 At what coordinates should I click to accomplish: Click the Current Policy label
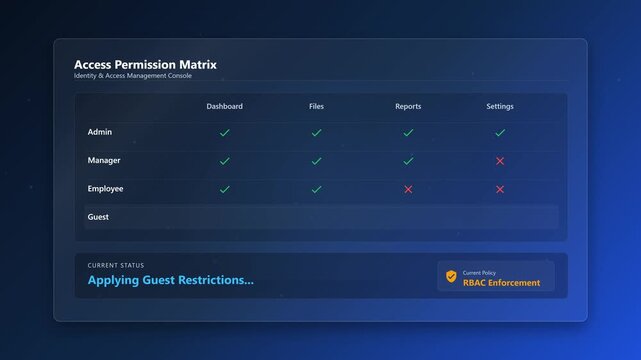coord(479,273)
